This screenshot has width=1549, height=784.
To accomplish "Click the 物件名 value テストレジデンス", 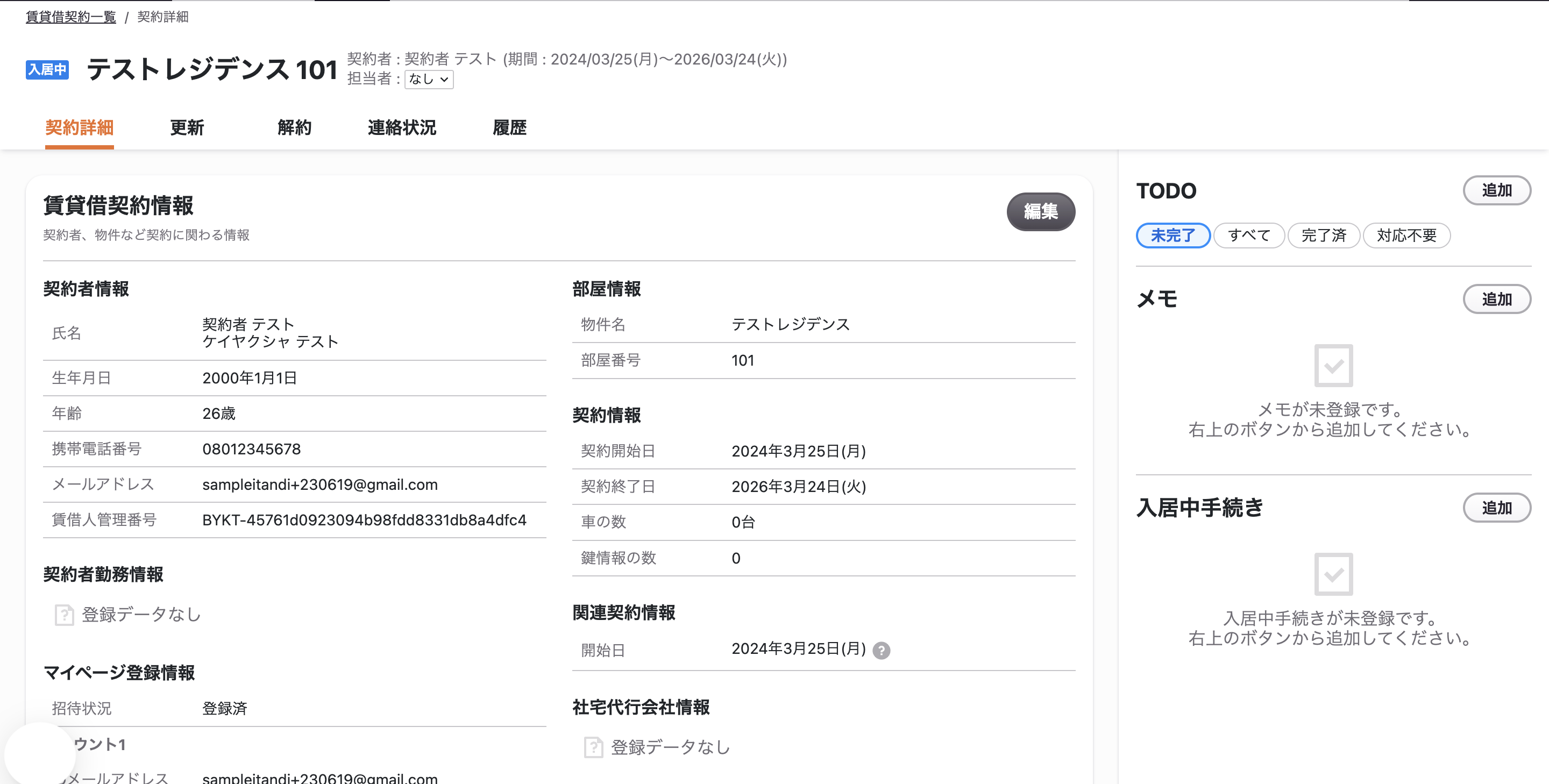I will pos(791,325).
